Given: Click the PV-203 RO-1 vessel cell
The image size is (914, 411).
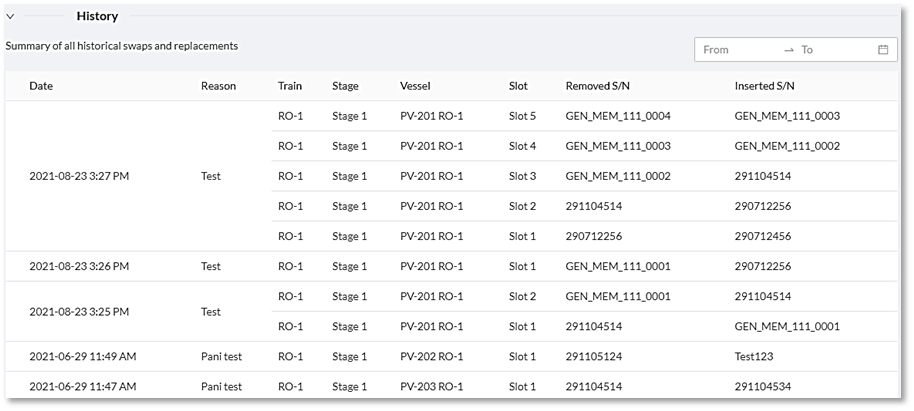Looking at the screenshot, I should (x=431, y=387).
